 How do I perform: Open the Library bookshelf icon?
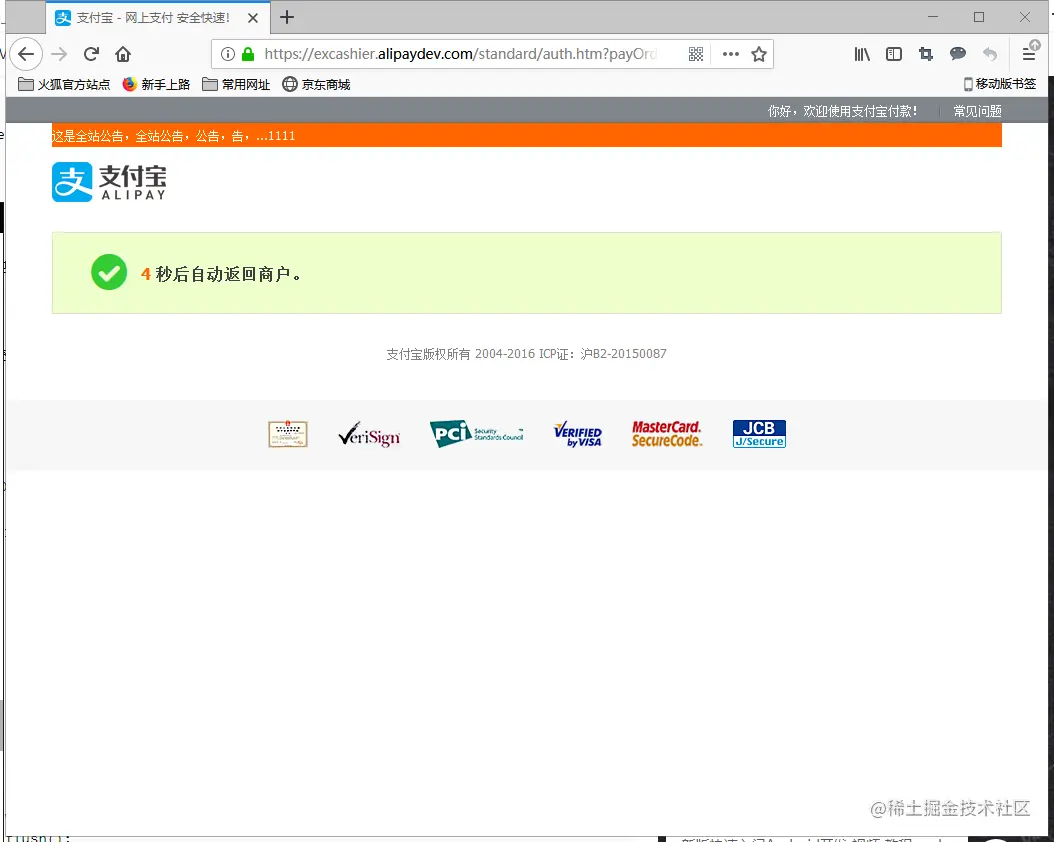pyautogui.click(x=862, y=54)
